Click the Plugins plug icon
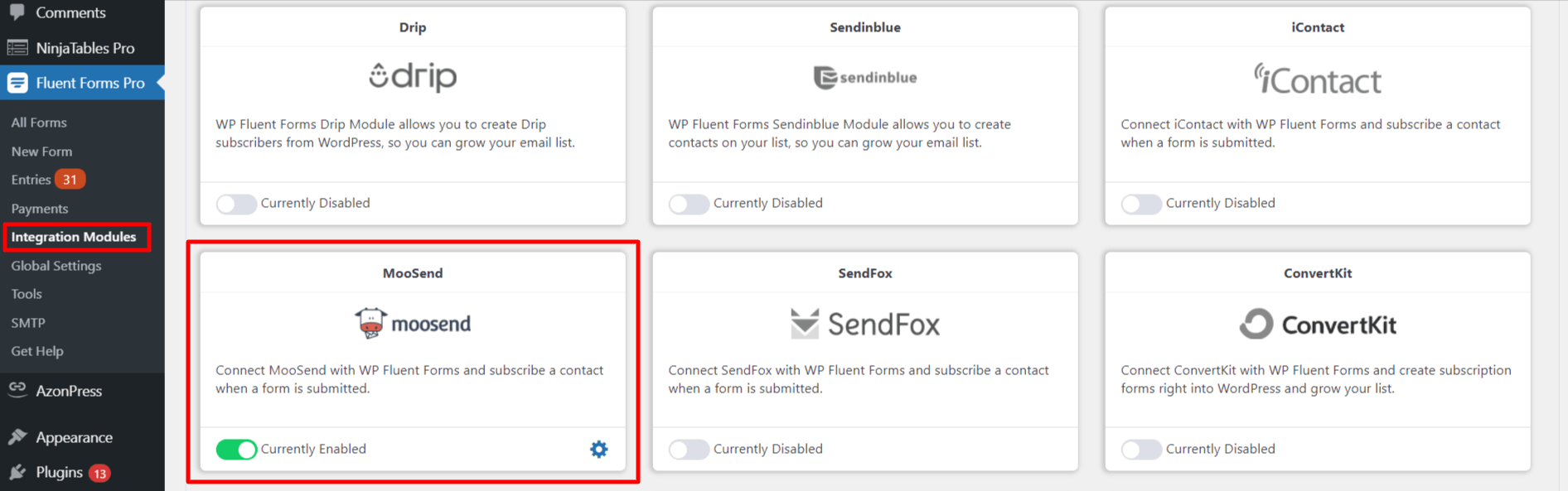The height and width of the screenshot is (491, 1568). [17, 472]
